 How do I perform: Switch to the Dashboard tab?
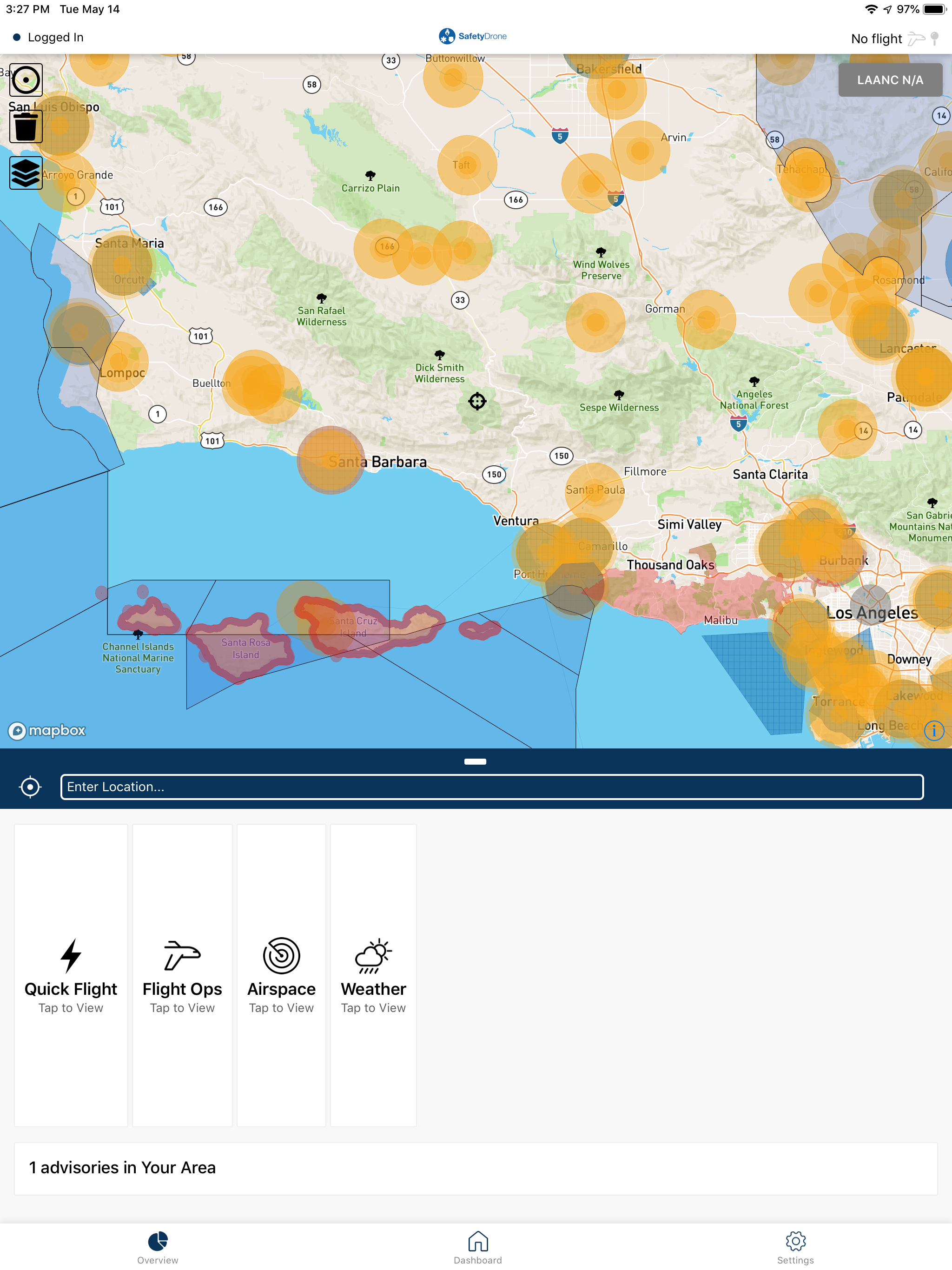coord(478,1247)
